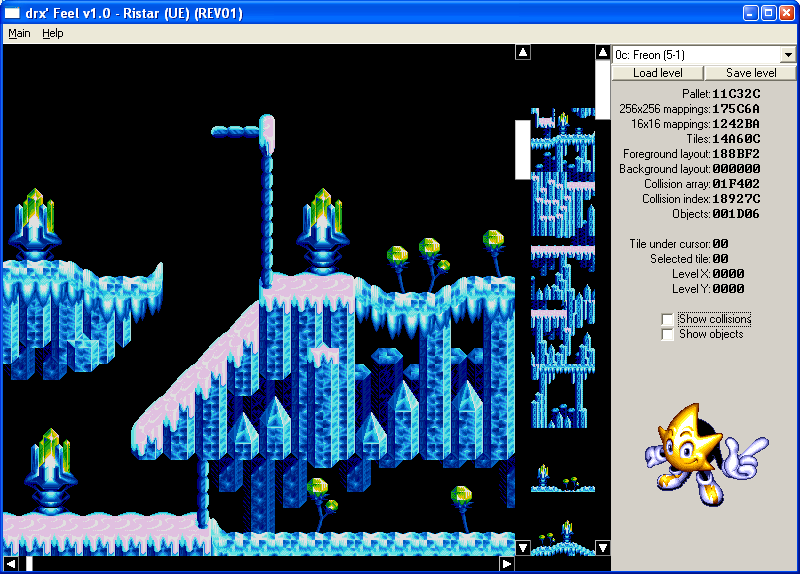
Task: Click the Load level button
Action: click(658, 73)
